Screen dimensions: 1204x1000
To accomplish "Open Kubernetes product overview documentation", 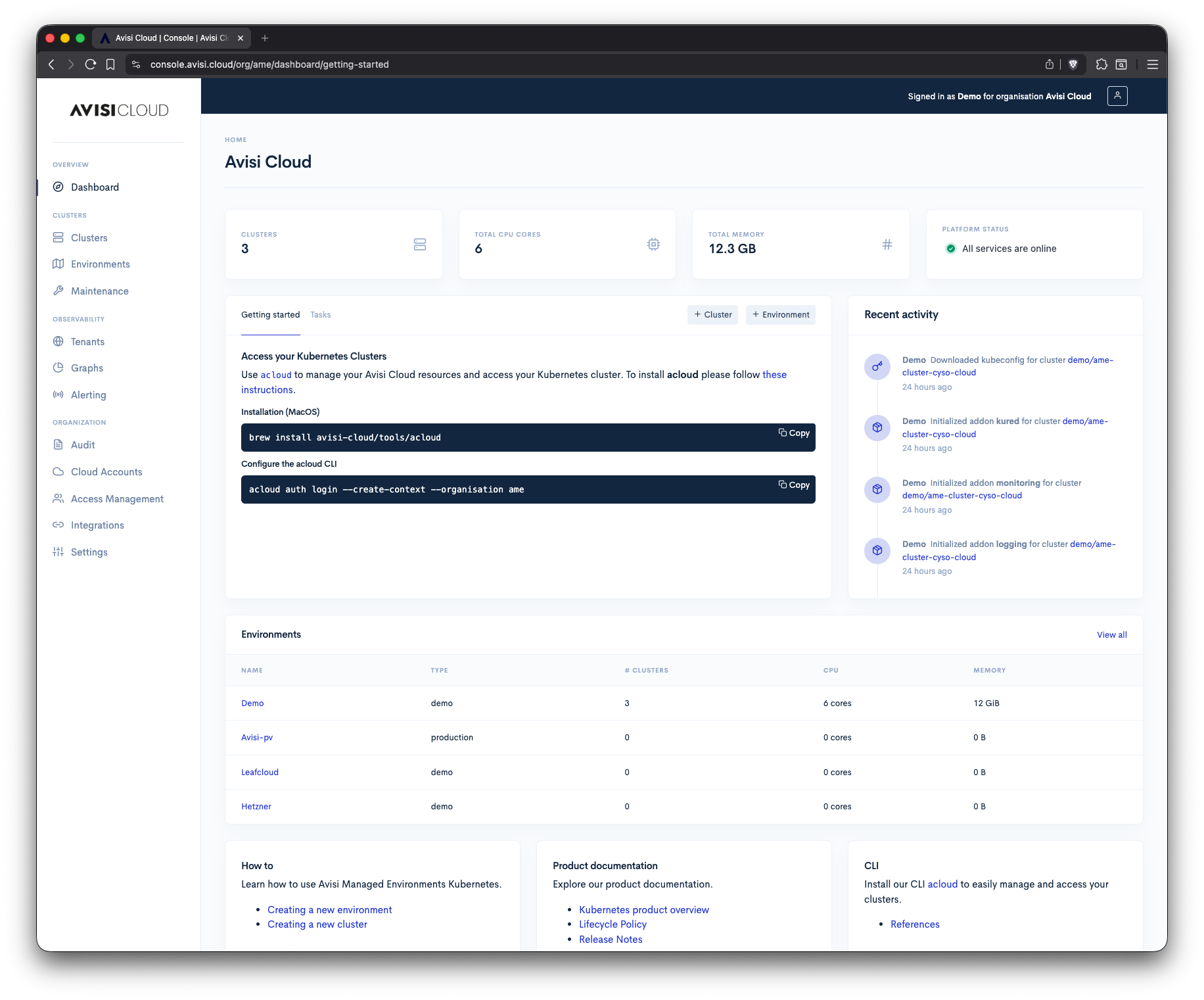I will click(x=643, y=909).
